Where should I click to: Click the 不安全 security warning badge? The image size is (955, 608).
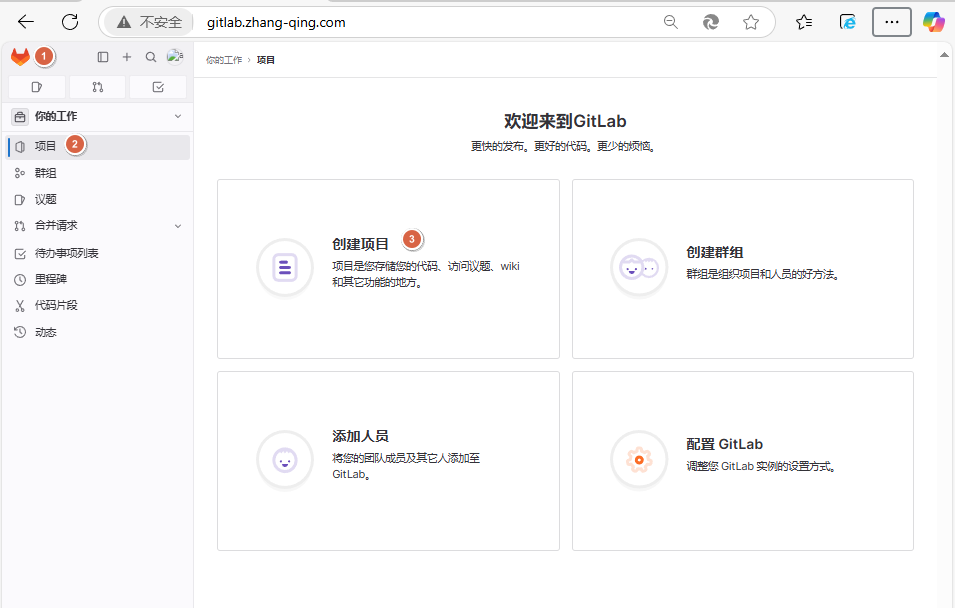click(x=149, y=23)
